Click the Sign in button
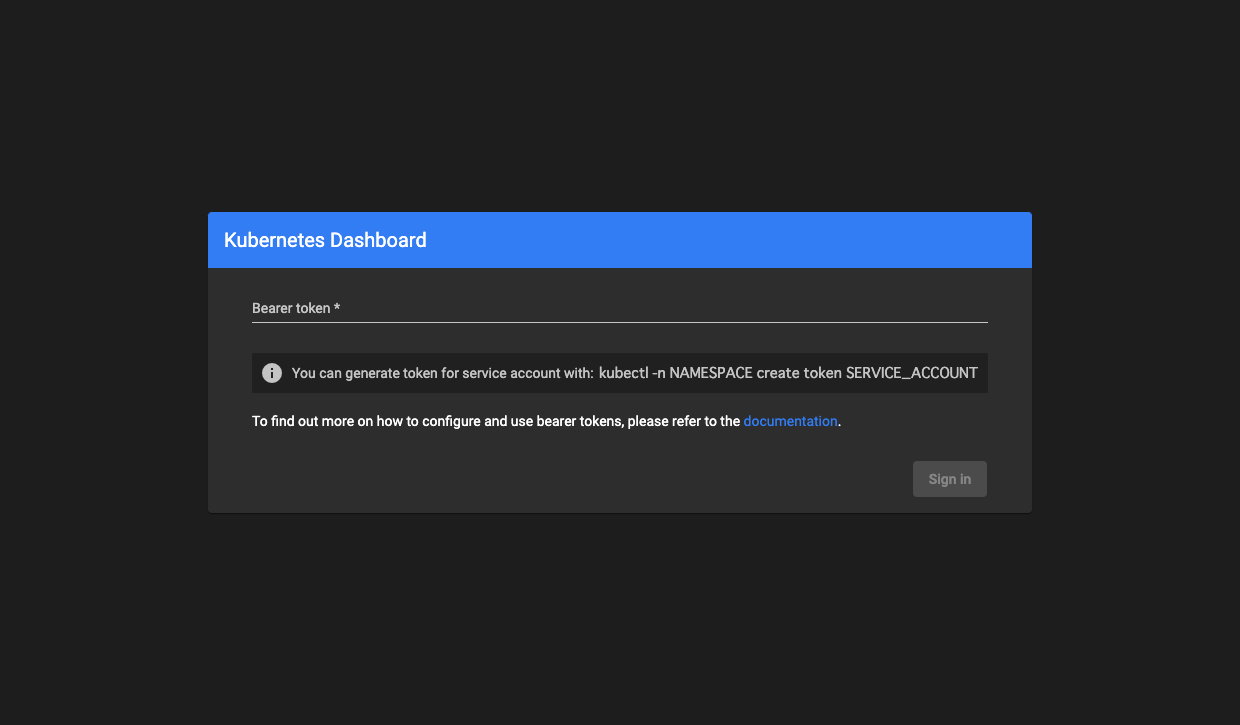 point(950,479)
